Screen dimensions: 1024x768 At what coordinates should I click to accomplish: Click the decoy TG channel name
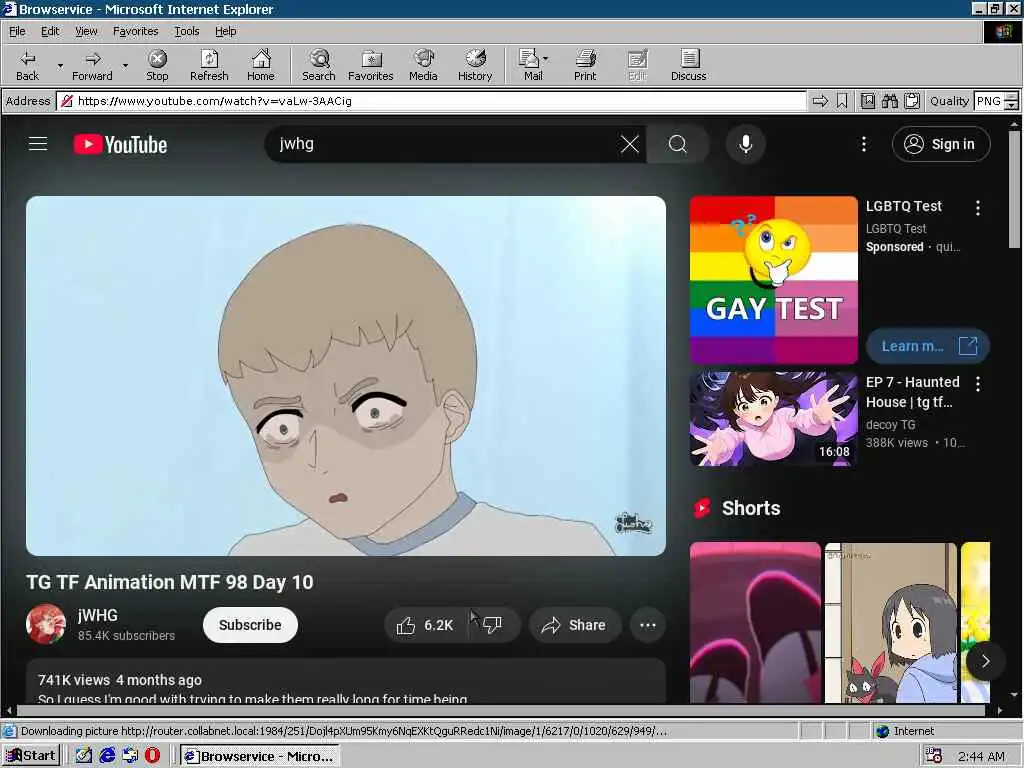tap(890, 424)
